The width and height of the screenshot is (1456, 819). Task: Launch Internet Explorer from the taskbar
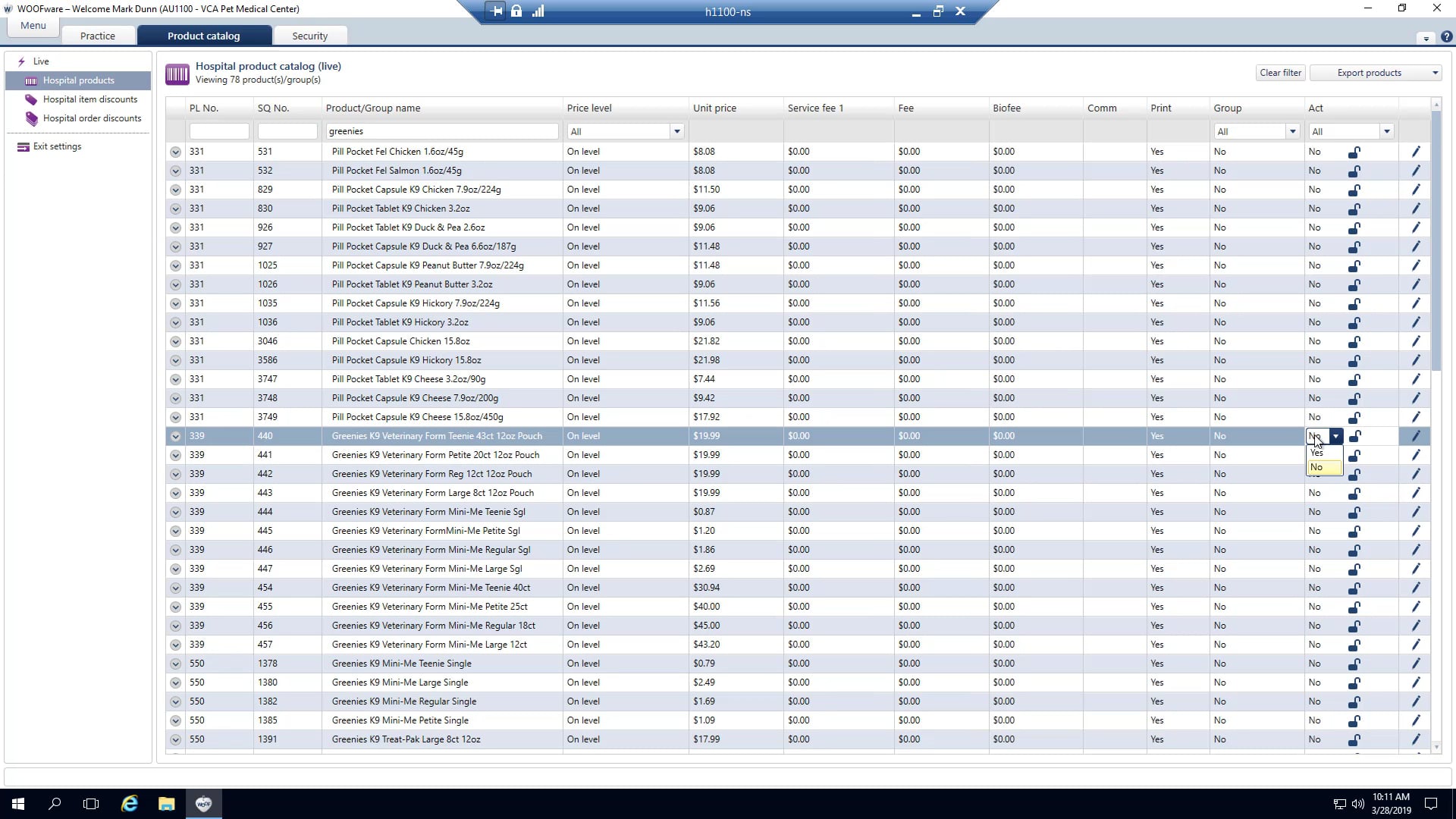click(x=130, y=804)
